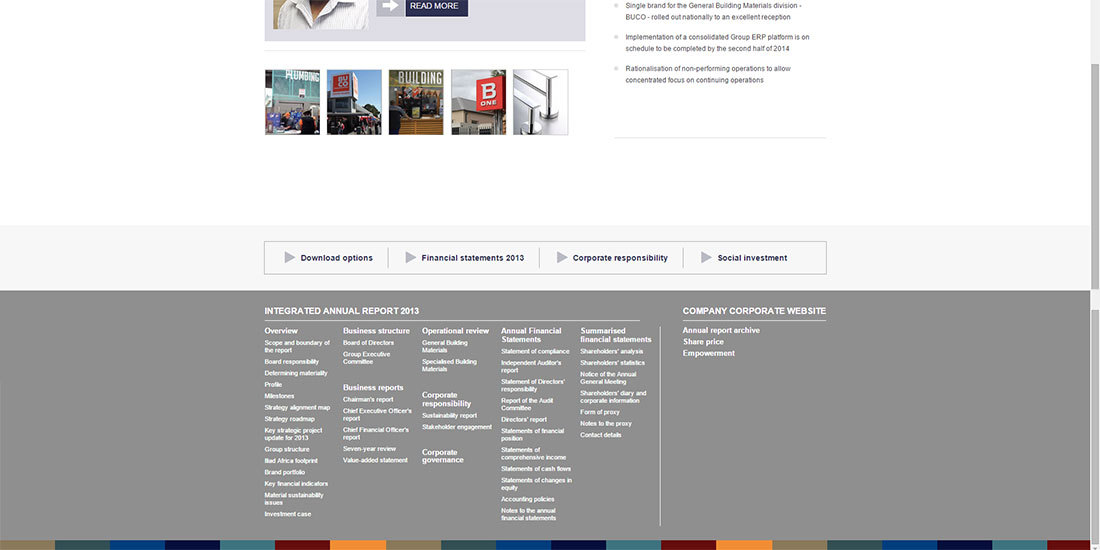Open the chrome fittings thumbnail
This screenshot has height=550, width=1100.
540,102
